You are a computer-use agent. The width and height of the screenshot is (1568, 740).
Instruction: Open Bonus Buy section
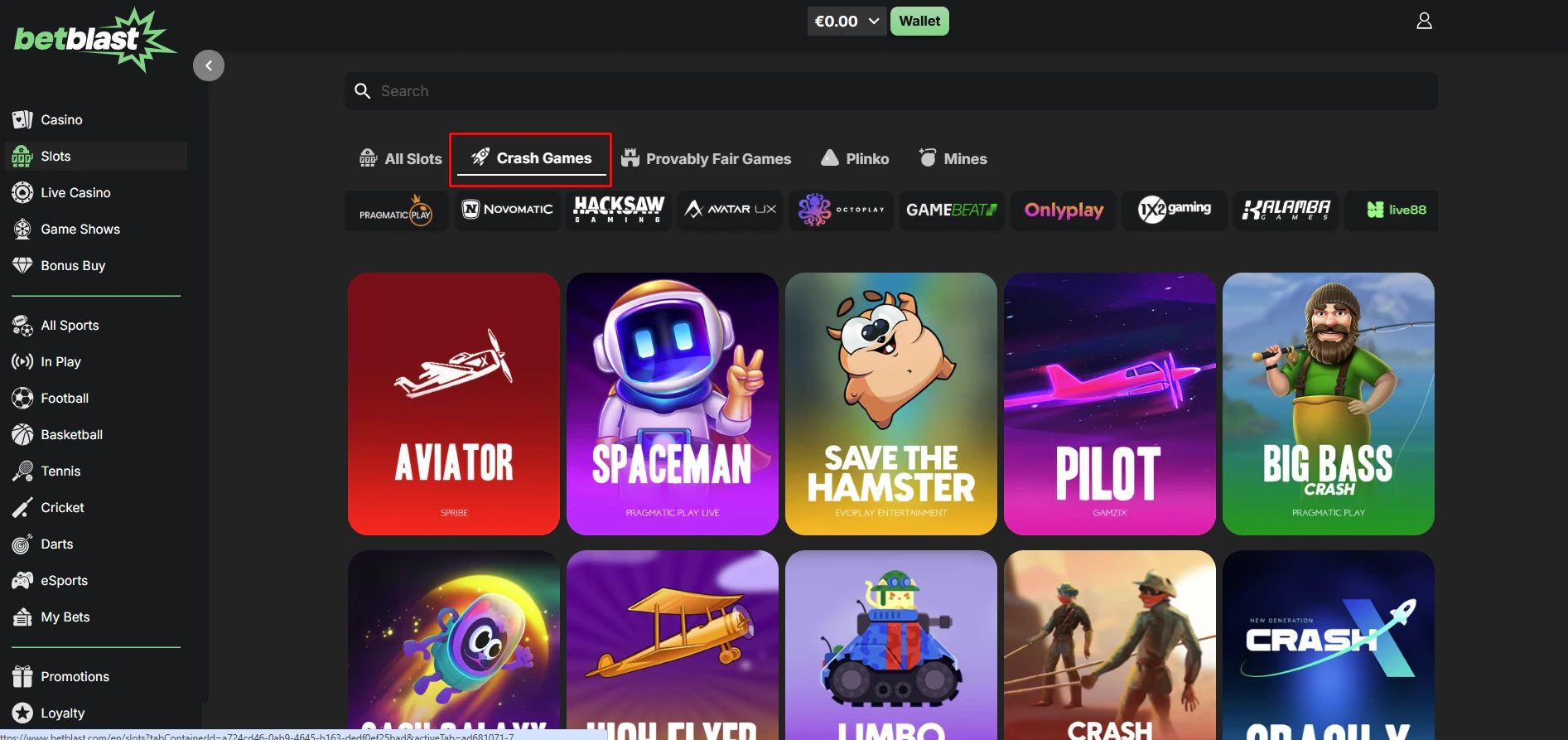(96, 265)
